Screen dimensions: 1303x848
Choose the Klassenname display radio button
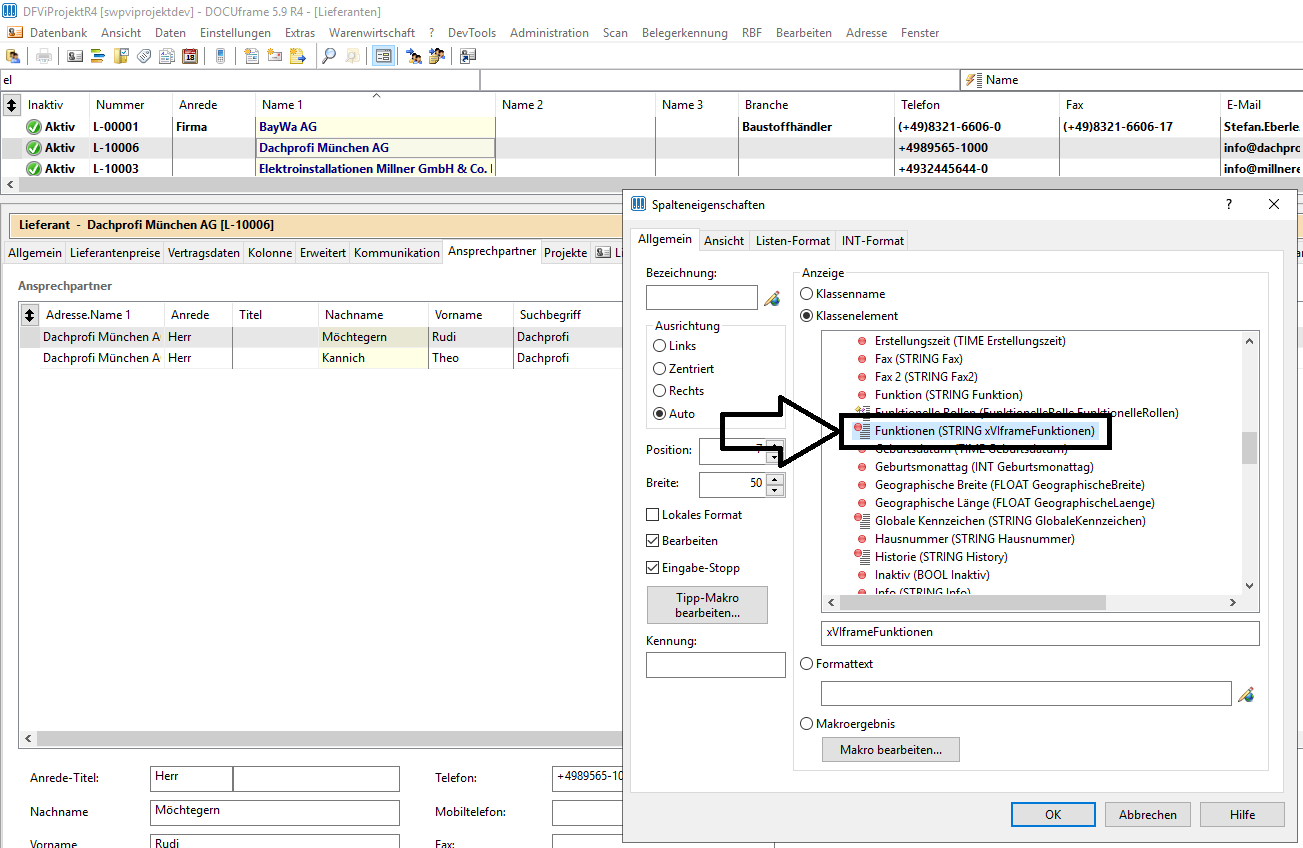point(807,294)
